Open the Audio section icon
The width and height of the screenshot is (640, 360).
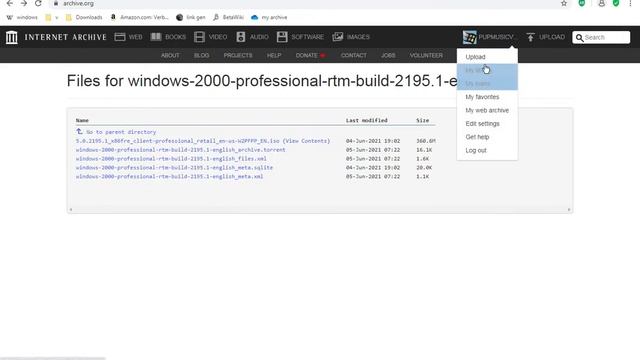tap(241, 37)
